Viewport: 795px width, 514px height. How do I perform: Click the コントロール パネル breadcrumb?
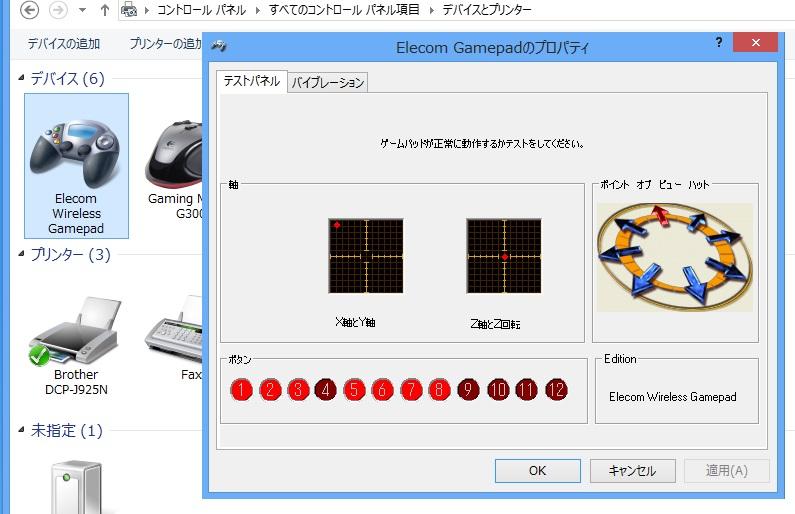(201, 10)
